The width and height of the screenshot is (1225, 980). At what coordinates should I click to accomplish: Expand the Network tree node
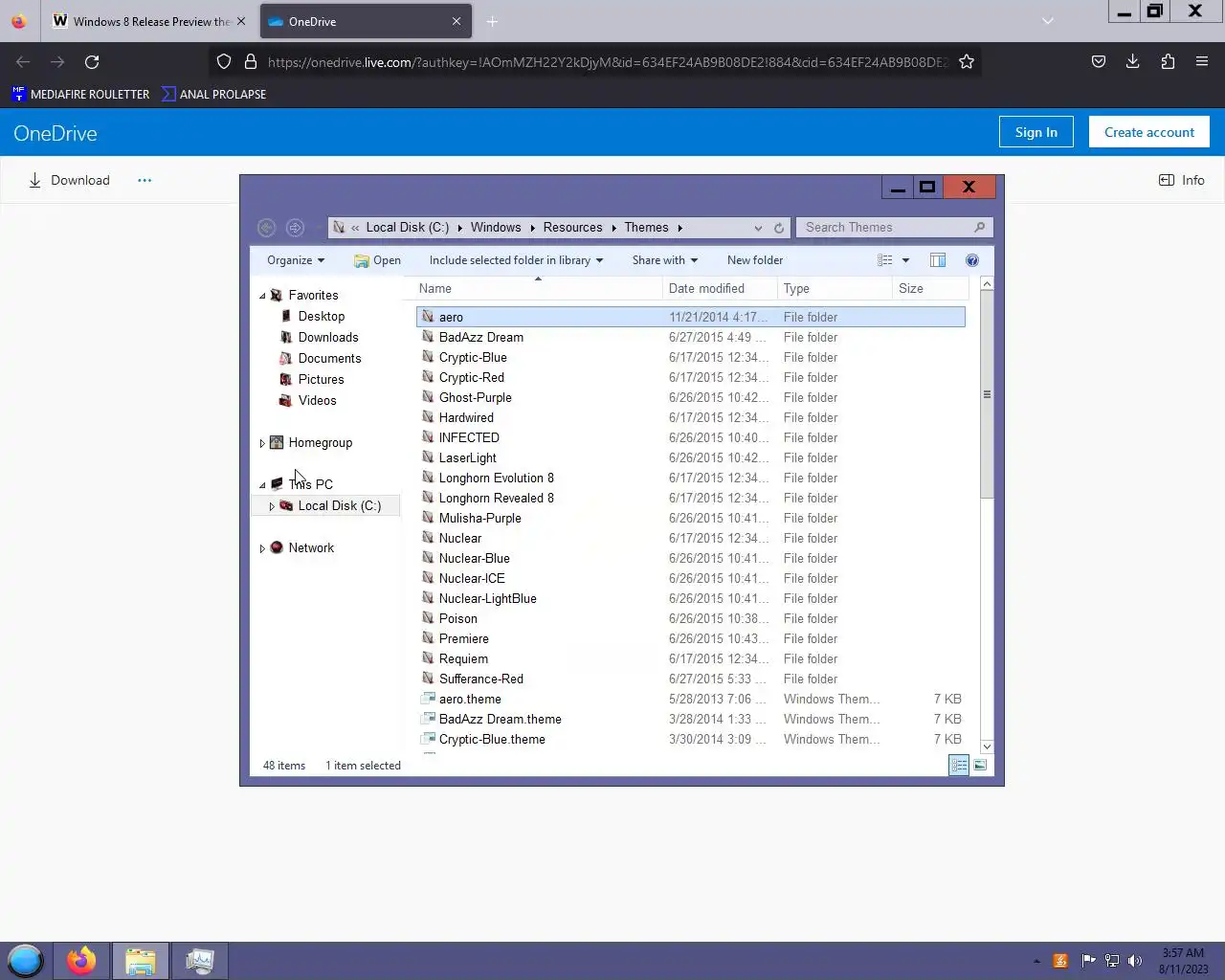pyautogui.click(x=262, y=548)
